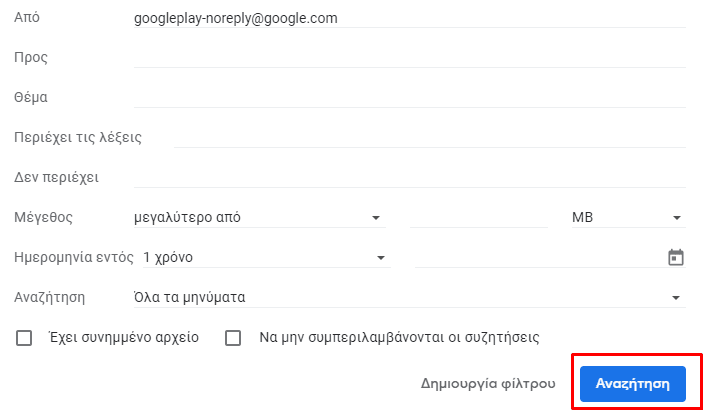This screenshot has width=707, height=416.
Task: Tick the Να μην συμπεριλαμβάνονται οι συζητήσεις checkbox
Action: point(233,338)
